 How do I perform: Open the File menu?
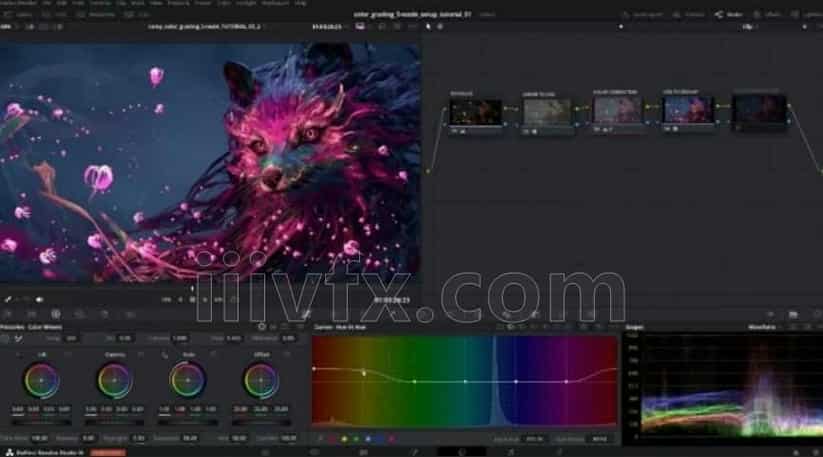click(47, 3)
